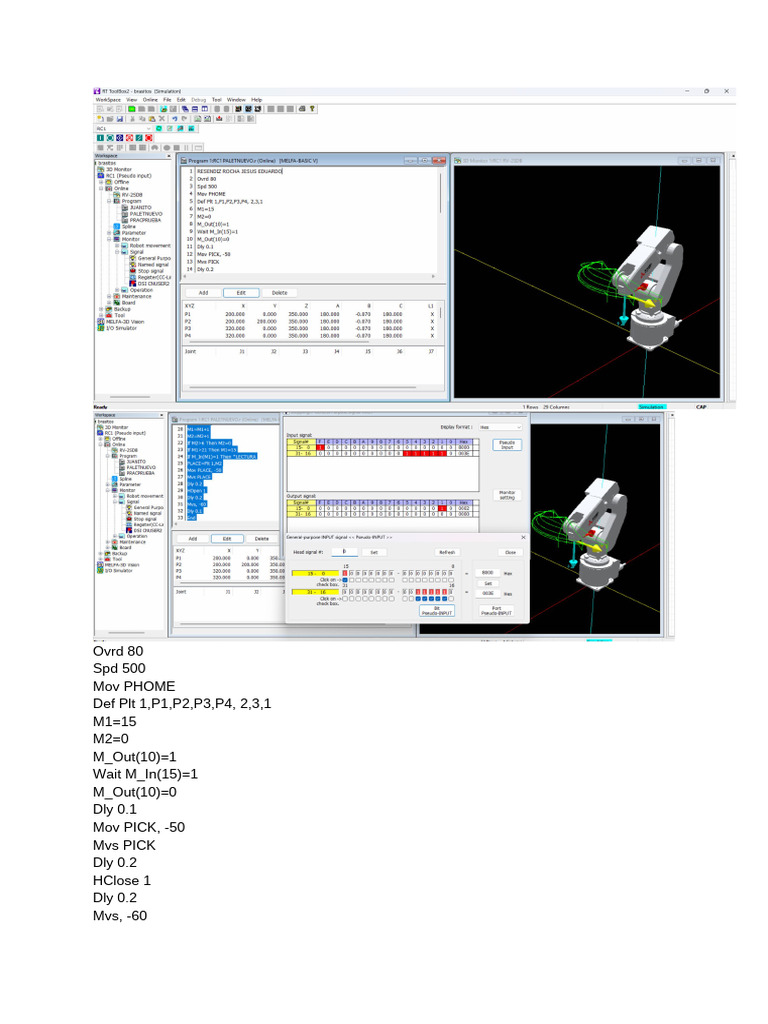The width and height of the screenshot is (768, 1024).
Task: Expand Parameter node in upper workspace tree
Action: [109, 233]
